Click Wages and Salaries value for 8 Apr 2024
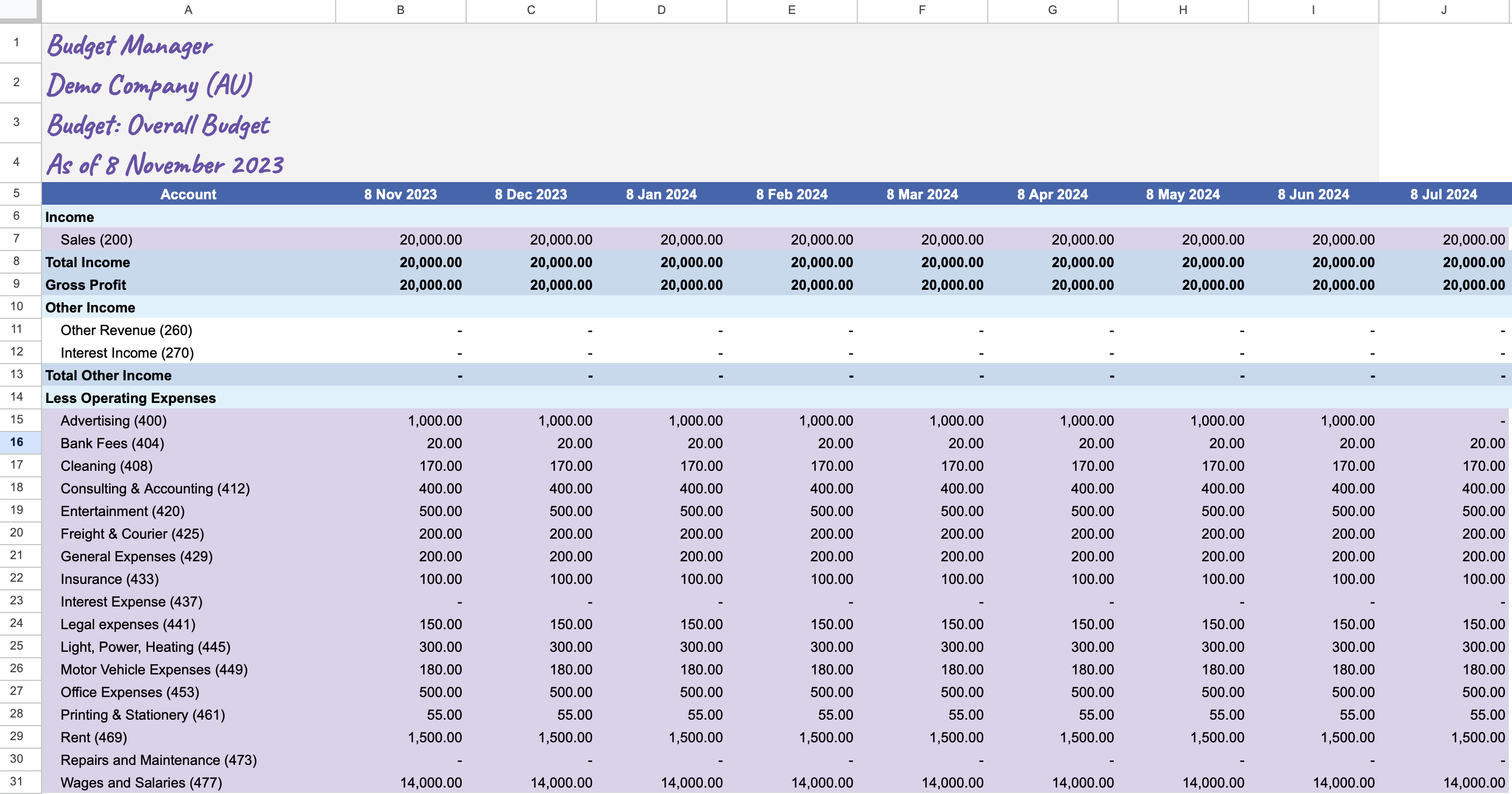 [1052, 782]
